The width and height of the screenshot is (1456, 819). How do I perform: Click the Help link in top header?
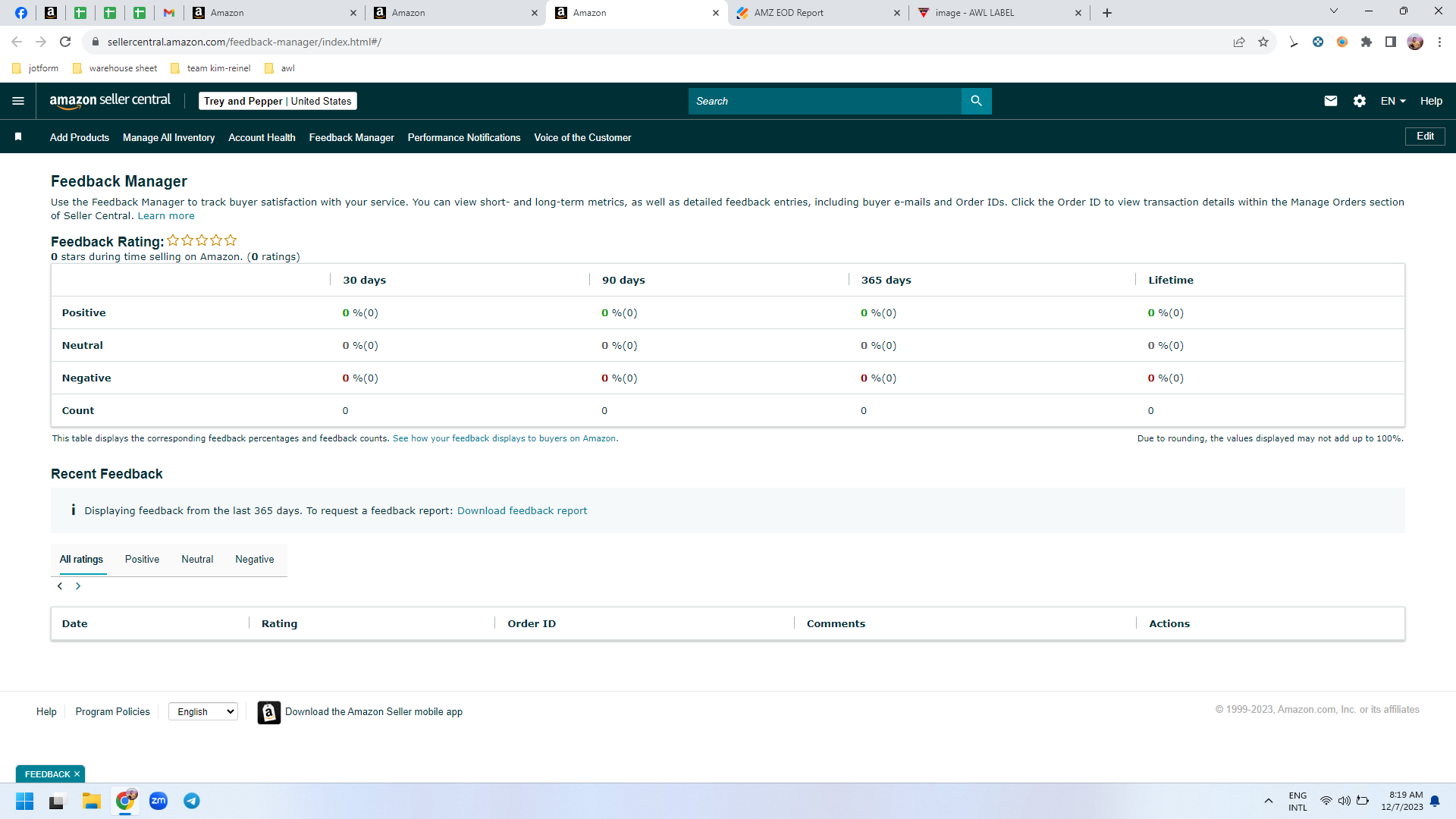1431,101
